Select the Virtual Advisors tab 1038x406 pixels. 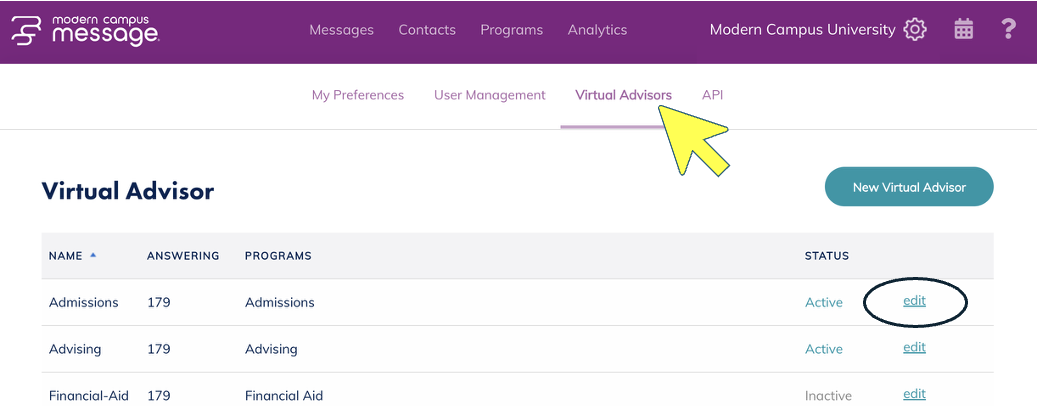pos(623,95)
